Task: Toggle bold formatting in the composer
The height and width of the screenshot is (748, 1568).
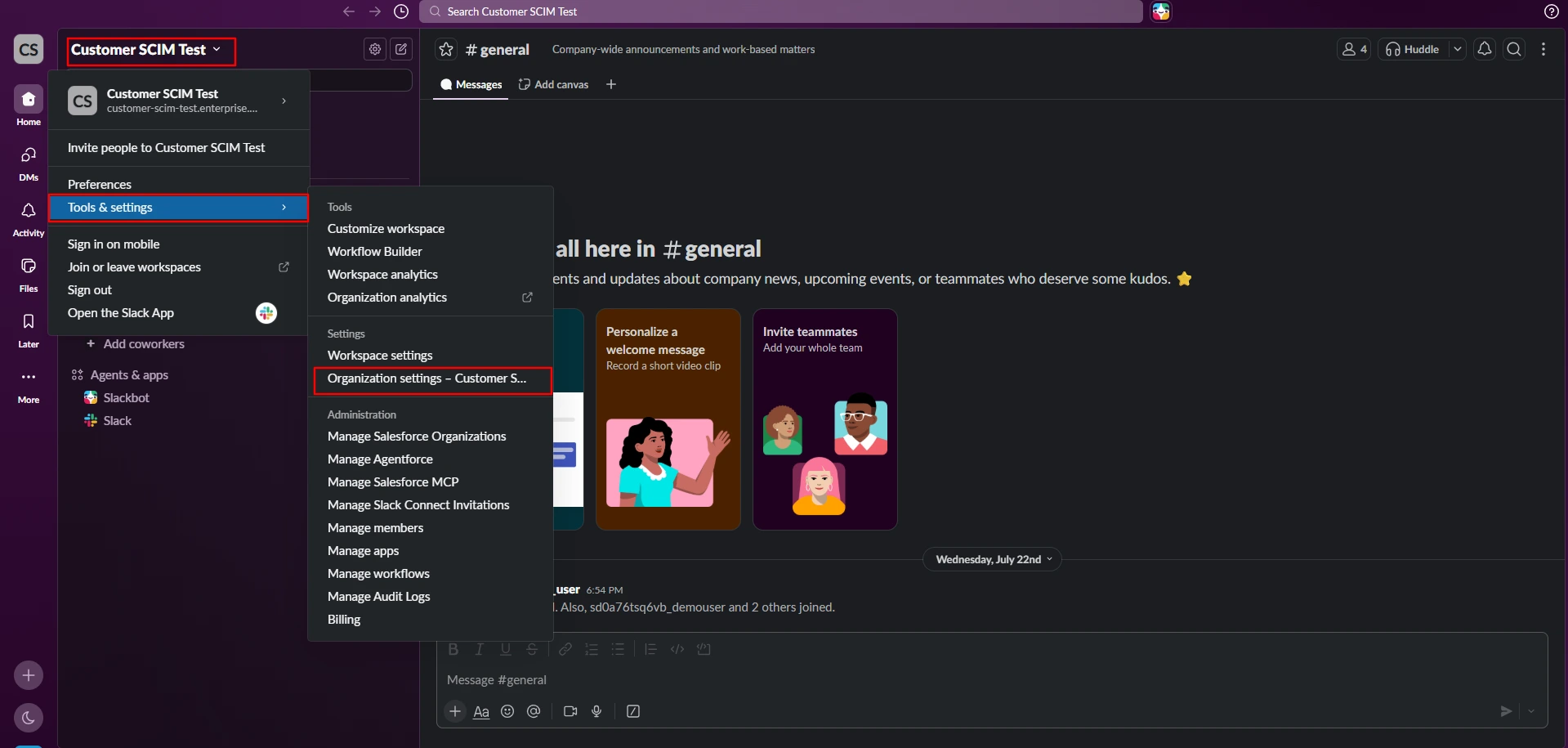Action: (453, 649)
